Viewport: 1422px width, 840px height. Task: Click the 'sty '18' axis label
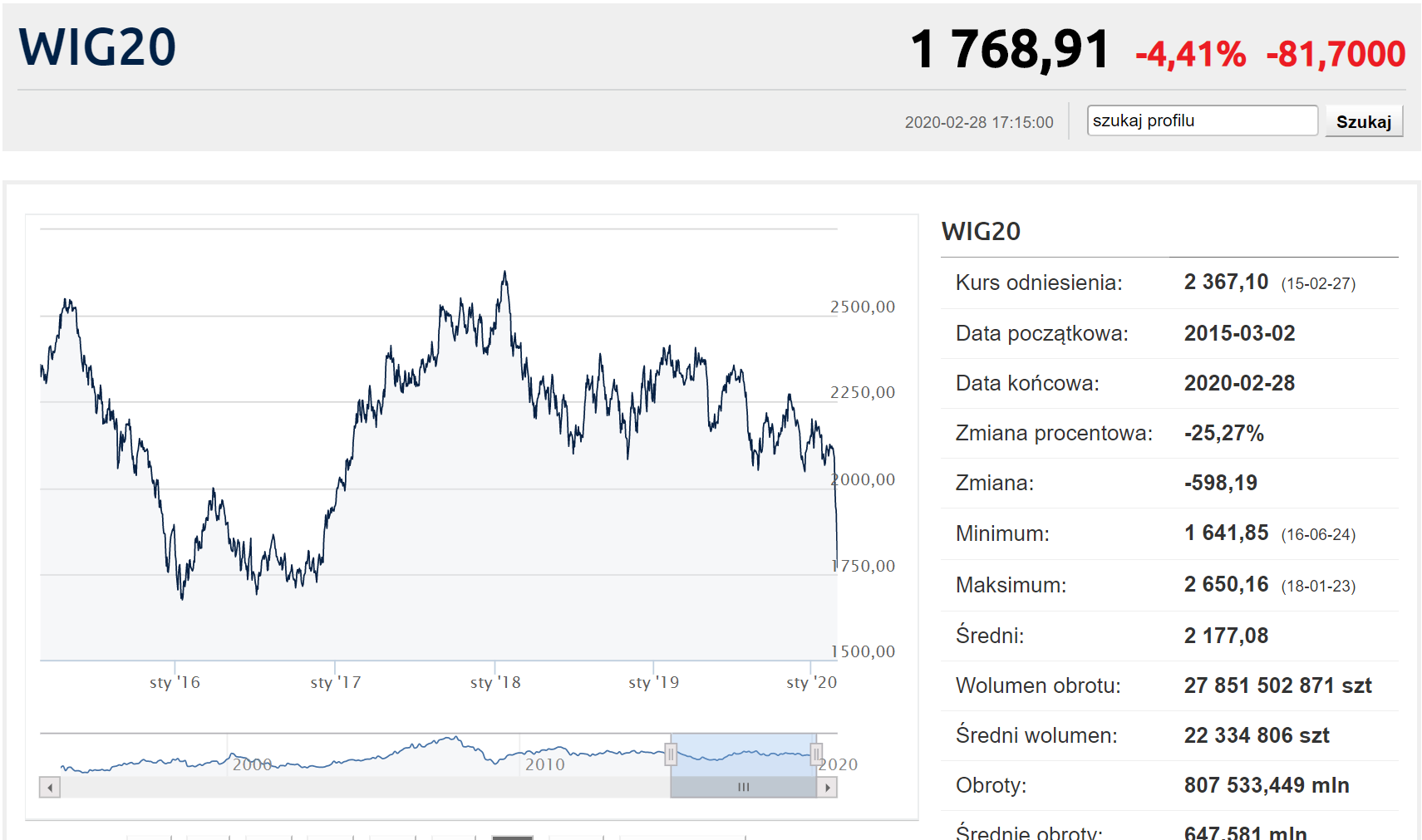click(x=495, y=682)
